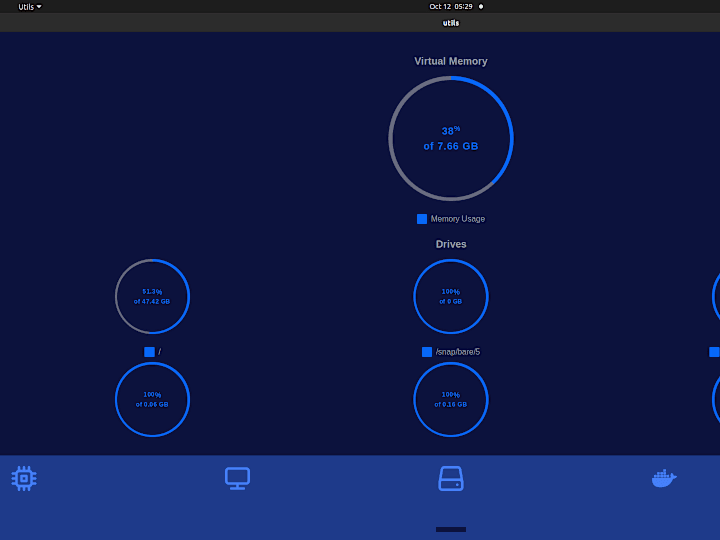Click the 51.3% of 47.42 GB gauge
This screenshot has height=540, width=720.
(x=152, y=296)
